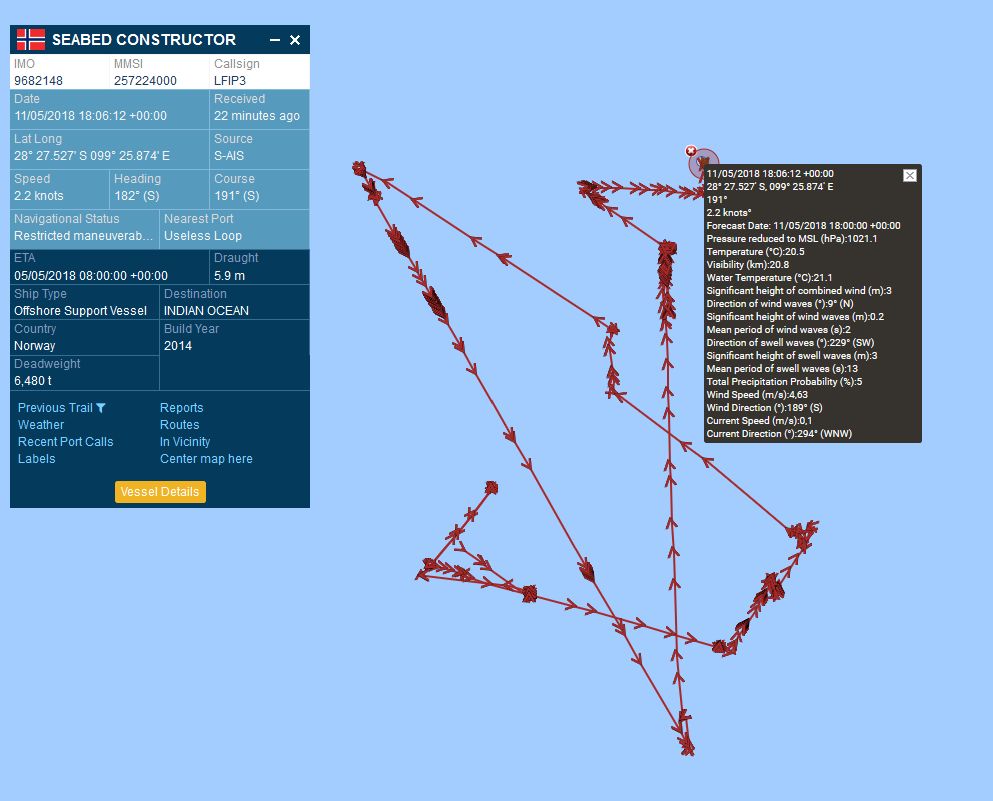Open the Labels option

(37, 459)
